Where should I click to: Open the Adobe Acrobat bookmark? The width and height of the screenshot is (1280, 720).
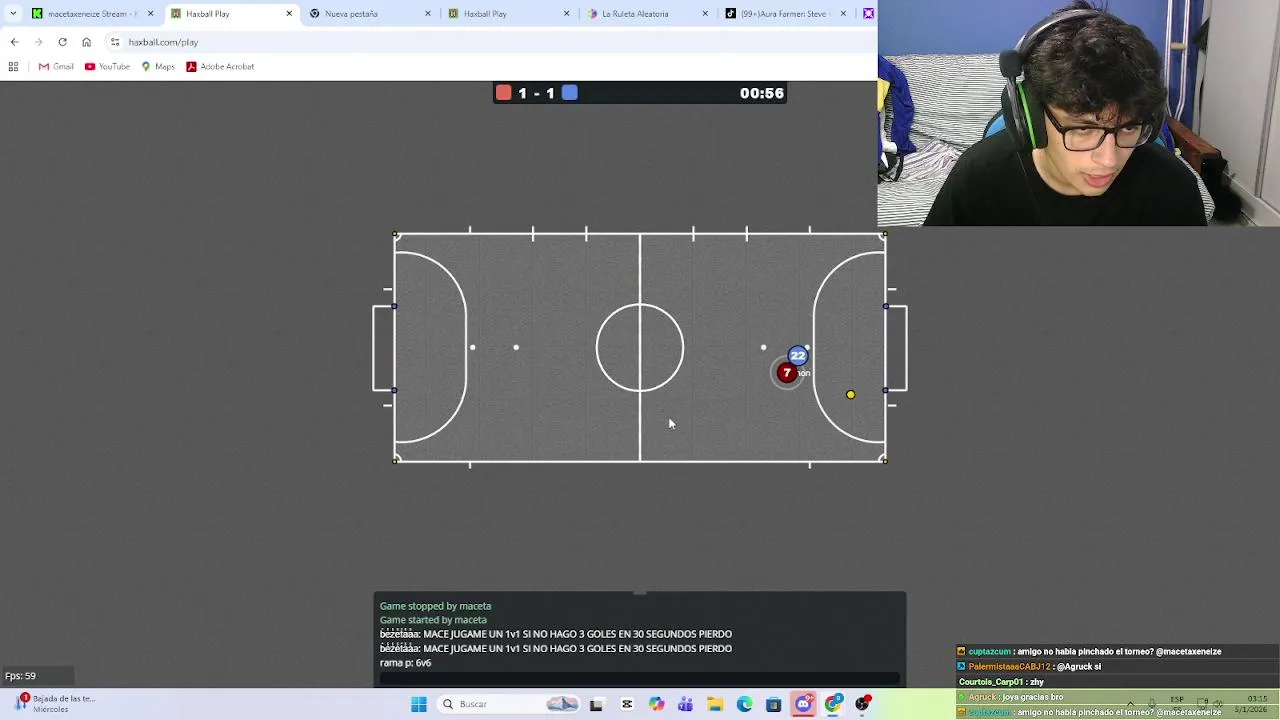tap(220, 67)
